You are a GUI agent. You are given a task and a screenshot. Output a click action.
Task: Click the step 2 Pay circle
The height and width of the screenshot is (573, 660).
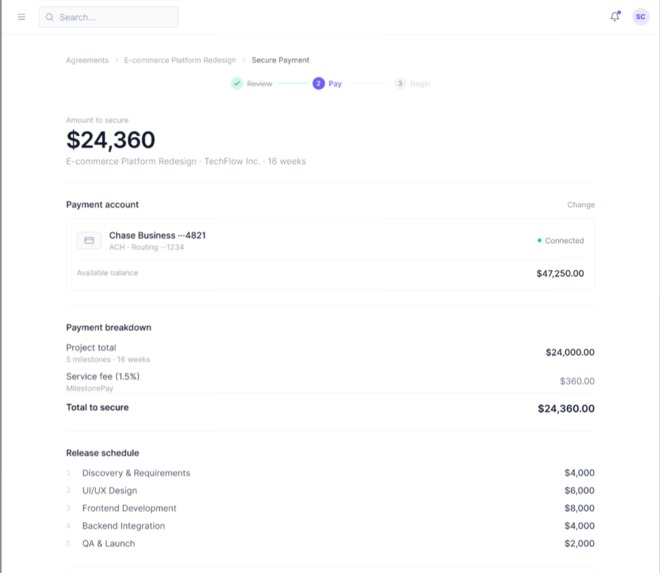coord(318,83)
